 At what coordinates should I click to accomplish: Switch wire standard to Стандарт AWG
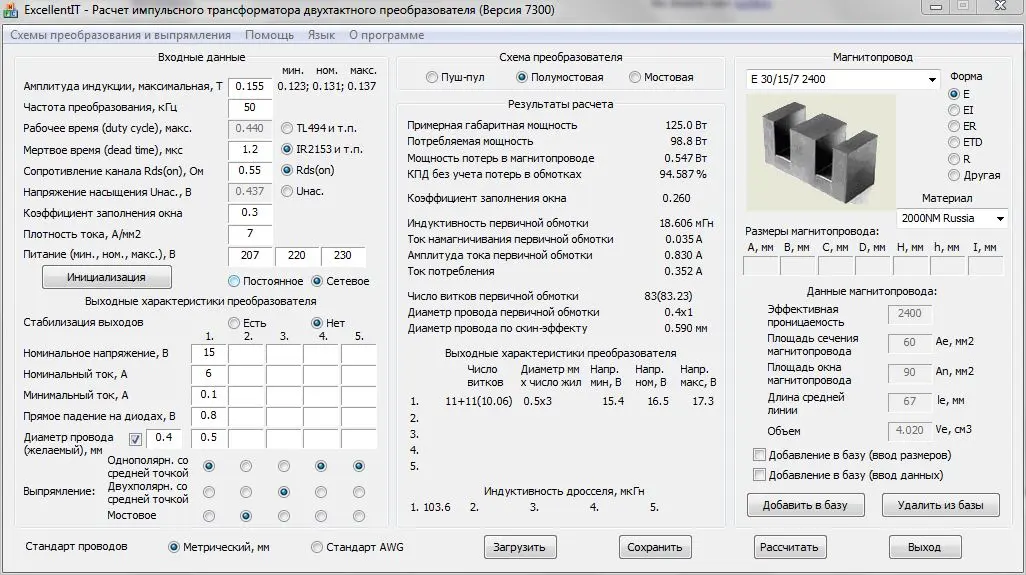[317, 547]
